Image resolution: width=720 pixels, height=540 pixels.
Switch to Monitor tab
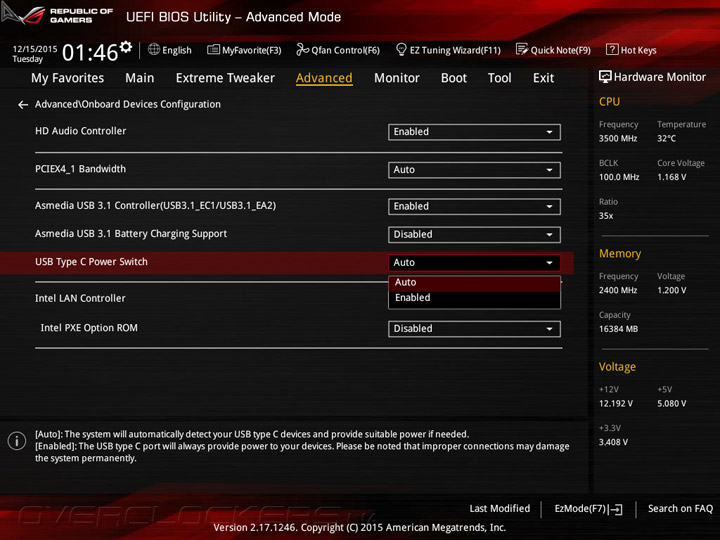click(397, 78)
